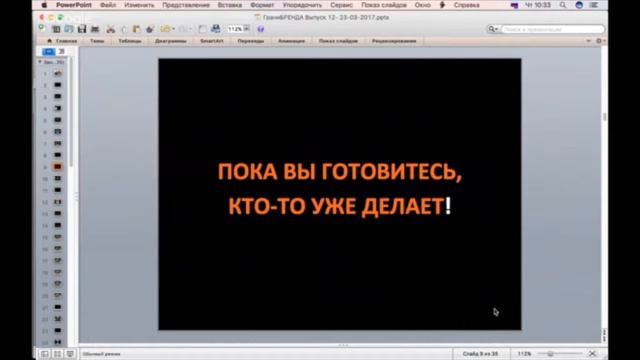
Task: Open the Изменить menu
Action: (139, 5)
